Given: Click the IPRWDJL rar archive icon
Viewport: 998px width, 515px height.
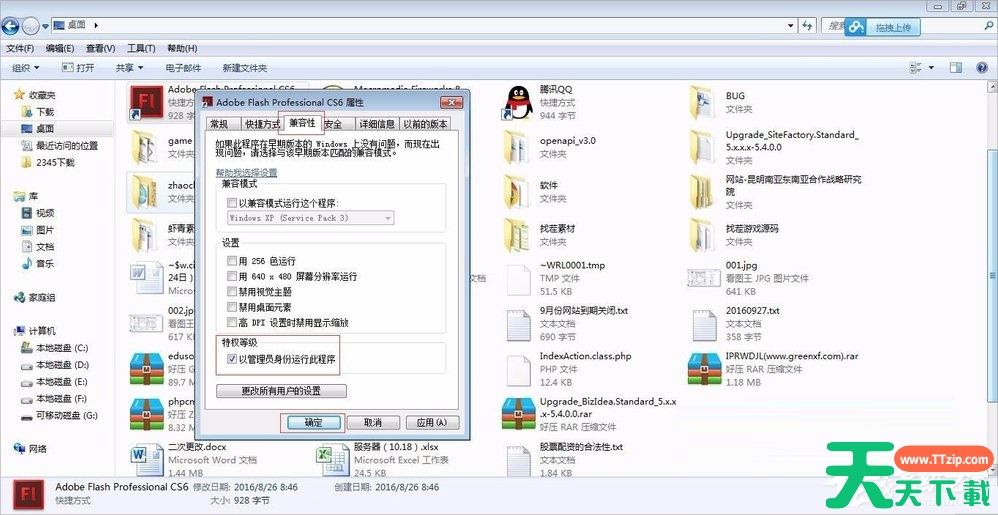Looking at the screenshot, I should (x=703, y=366).
